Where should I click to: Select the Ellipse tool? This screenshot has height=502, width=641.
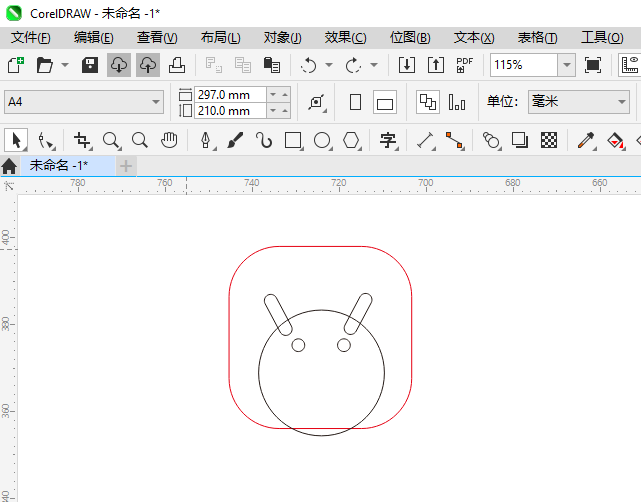coord(323,141)
